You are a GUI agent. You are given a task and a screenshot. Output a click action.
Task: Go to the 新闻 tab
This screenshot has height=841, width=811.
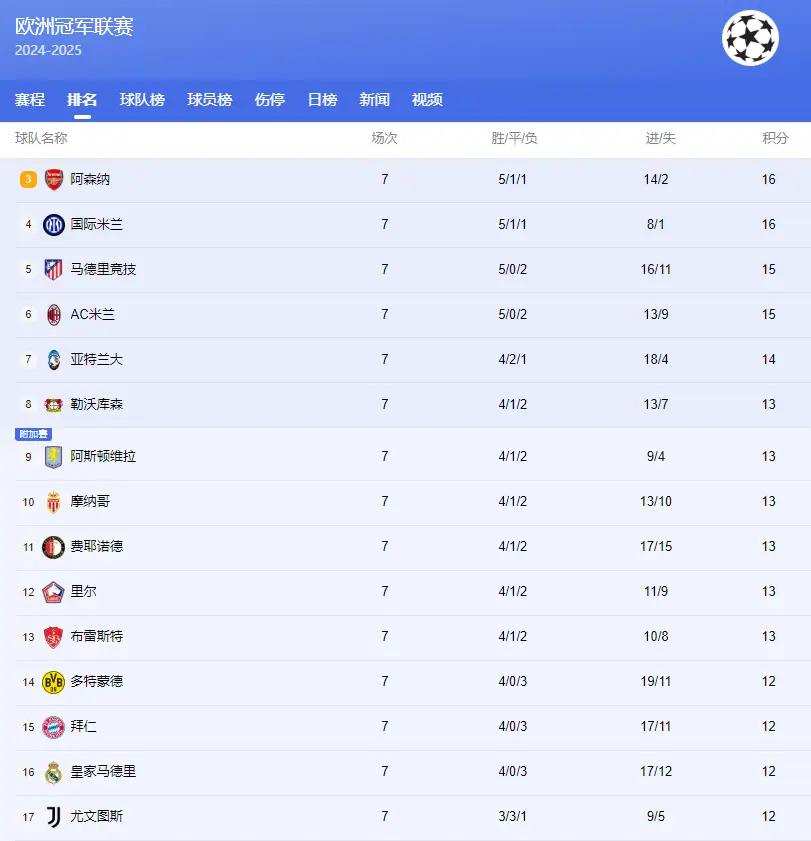point(374,100)
